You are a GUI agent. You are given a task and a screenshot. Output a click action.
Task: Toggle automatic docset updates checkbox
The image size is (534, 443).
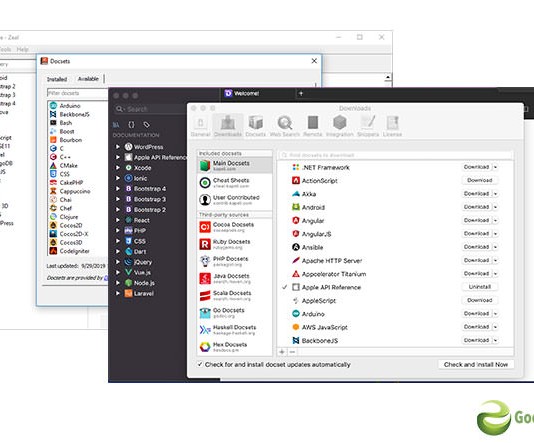tap(200, 364)
